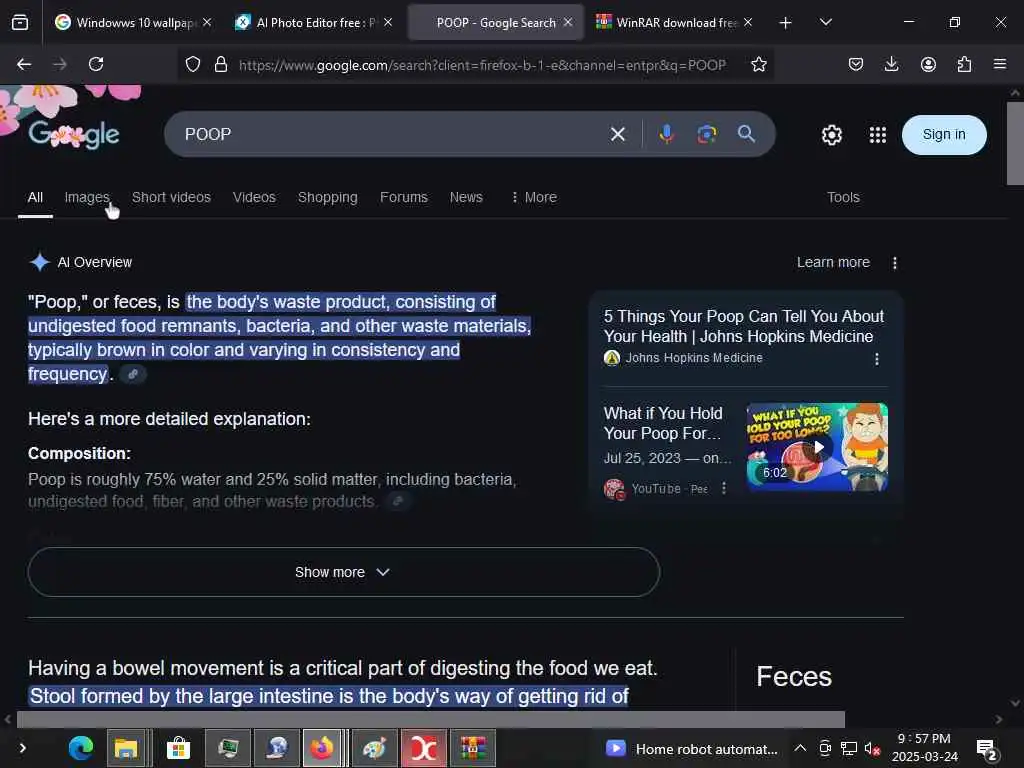Switch to Images results tab
The image size is (1024, 768).
click(x=87, y=197)
